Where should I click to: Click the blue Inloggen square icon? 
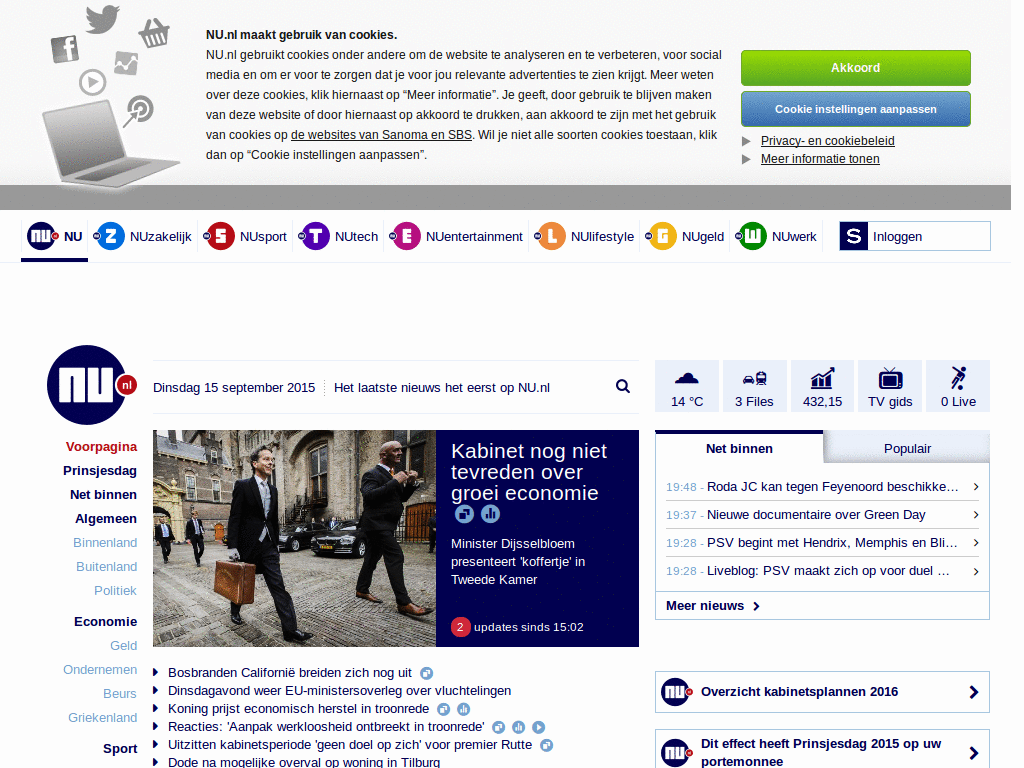(x=853, y=236)
